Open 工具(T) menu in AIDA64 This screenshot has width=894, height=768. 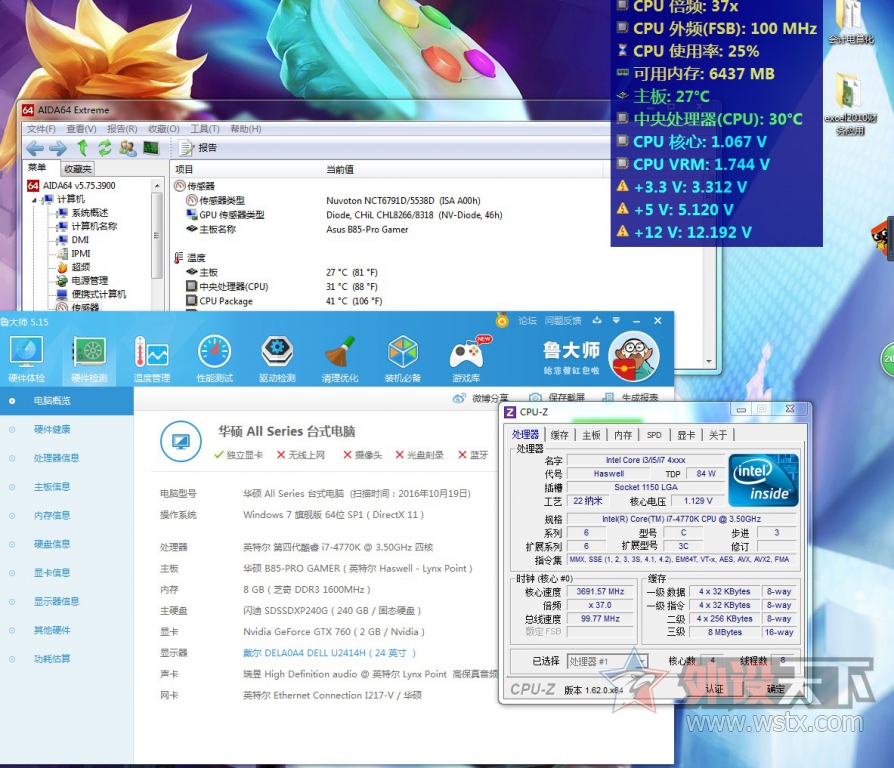pos(205,129)
